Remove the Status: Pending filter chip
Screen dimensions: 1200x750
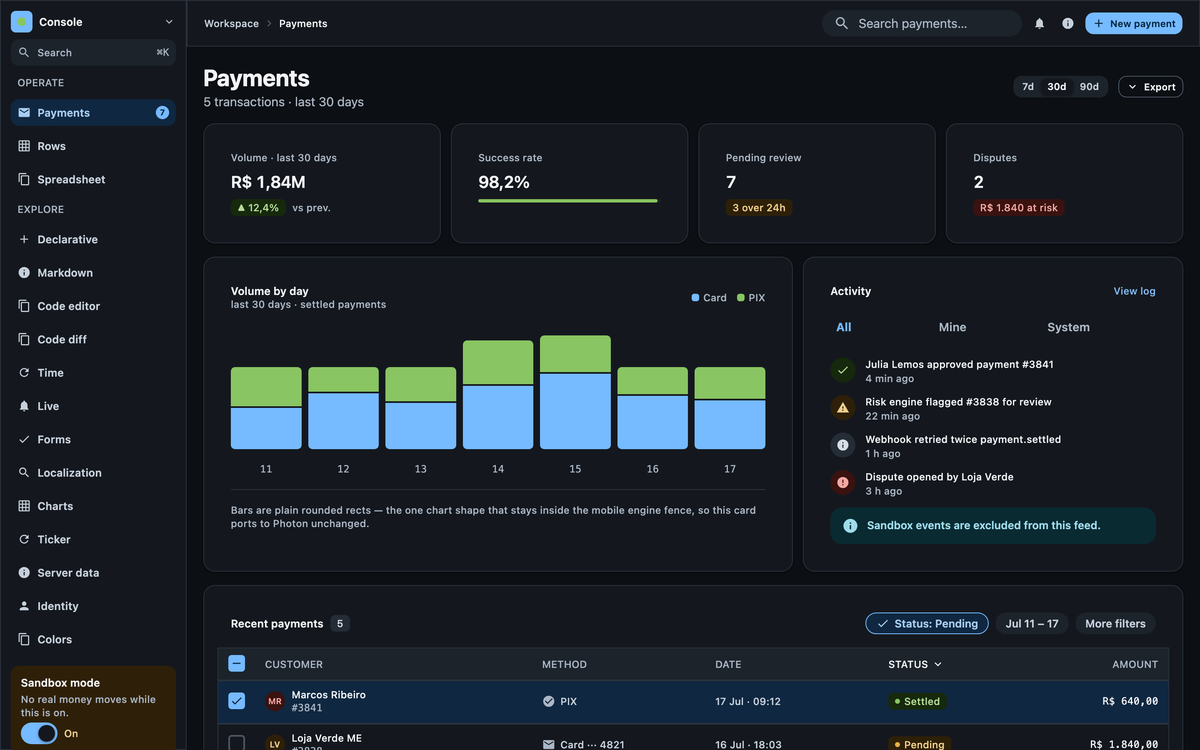tap(927, 623)
